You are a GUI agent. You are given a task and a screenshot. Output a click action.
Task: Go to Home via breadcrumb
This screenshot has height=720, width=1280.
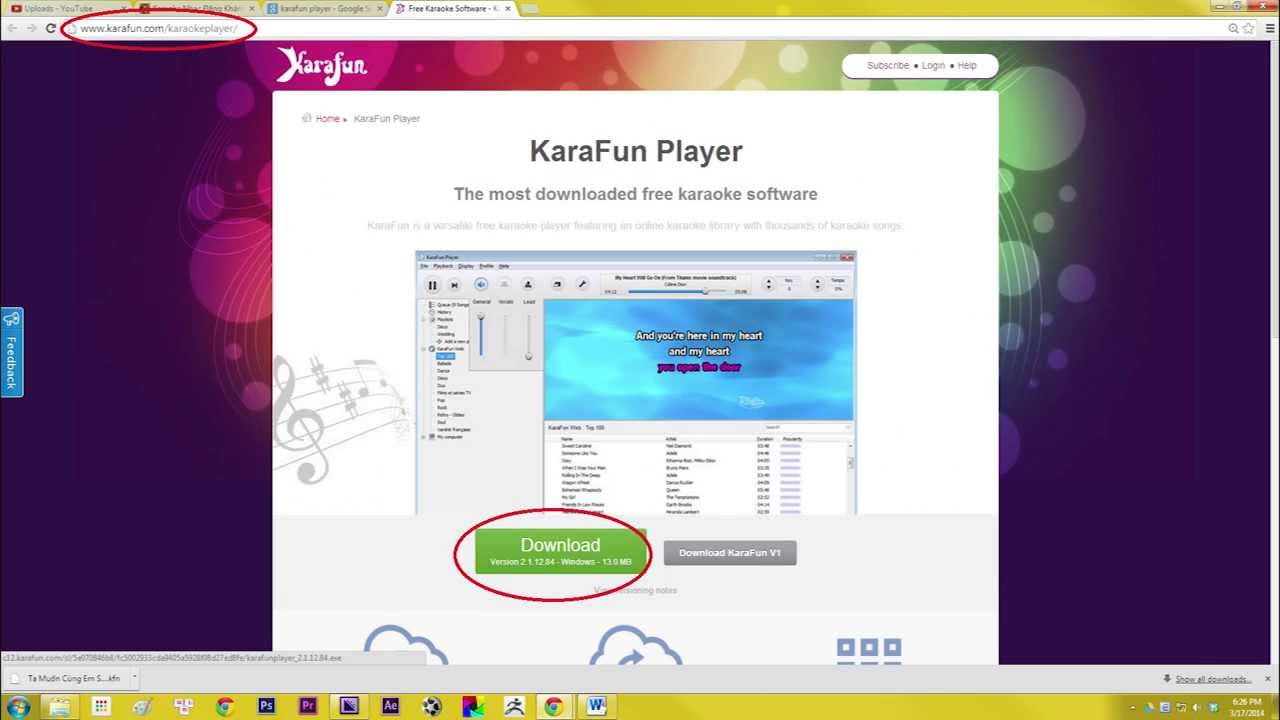tap(327, 118)
